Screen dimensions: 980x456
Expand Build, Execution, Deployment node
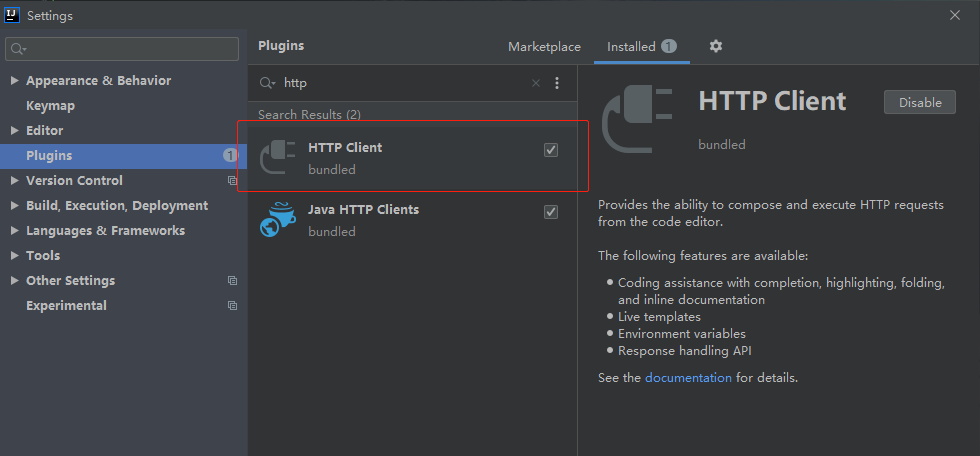(14, 206)
